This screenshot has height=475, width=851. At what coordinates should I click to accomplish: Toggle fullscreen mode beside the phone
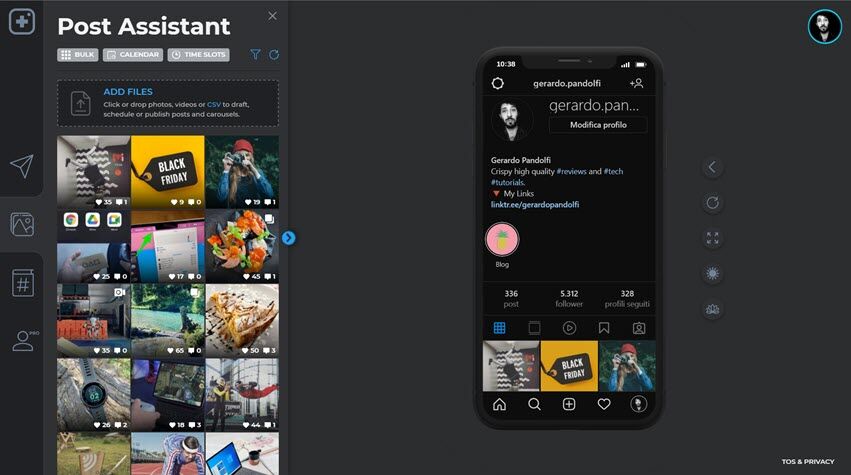(x=712, y=238)
